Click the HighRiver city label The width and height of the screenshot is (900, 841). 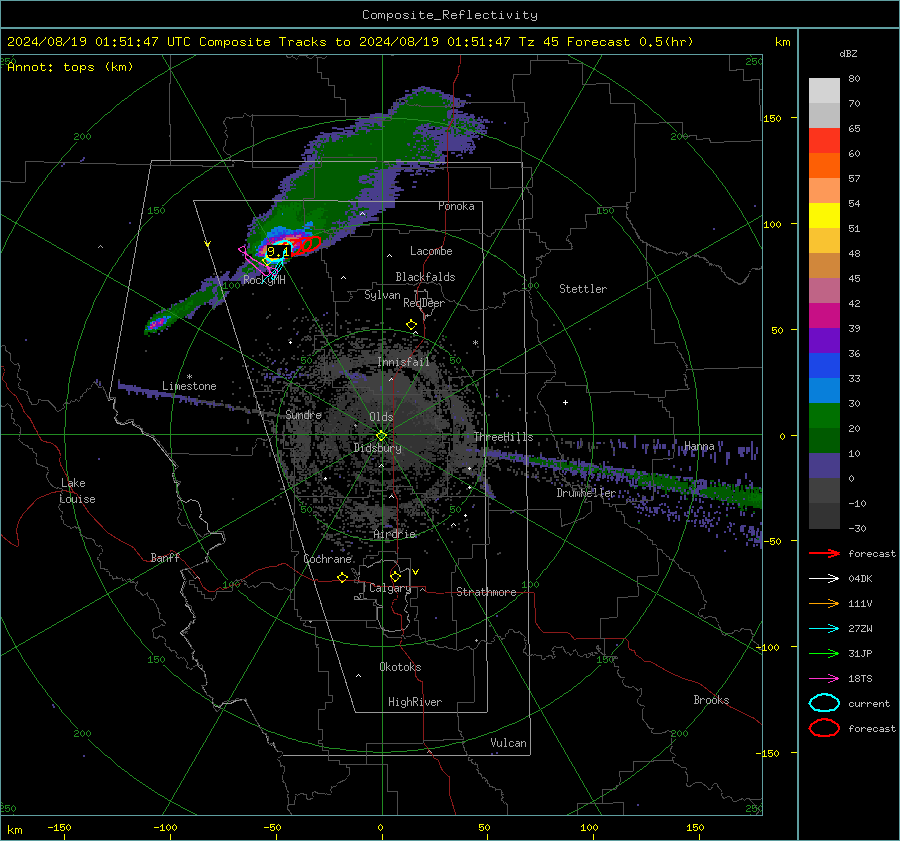[415, 702]
